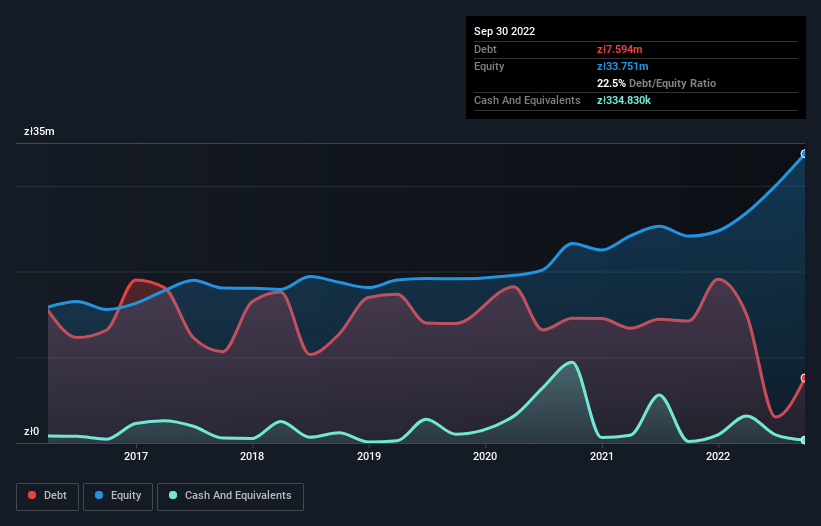
Task: Select the 2017 x-axis label
Action: 136,456
